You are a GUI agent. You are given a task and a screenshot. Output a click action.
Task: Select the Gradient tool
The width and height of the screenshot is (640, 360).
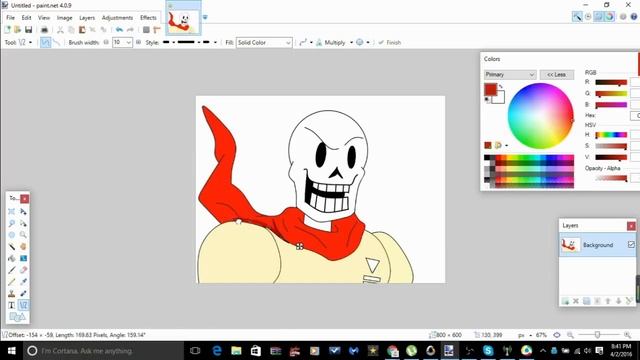pyautogui.click(x=23, y=258)
